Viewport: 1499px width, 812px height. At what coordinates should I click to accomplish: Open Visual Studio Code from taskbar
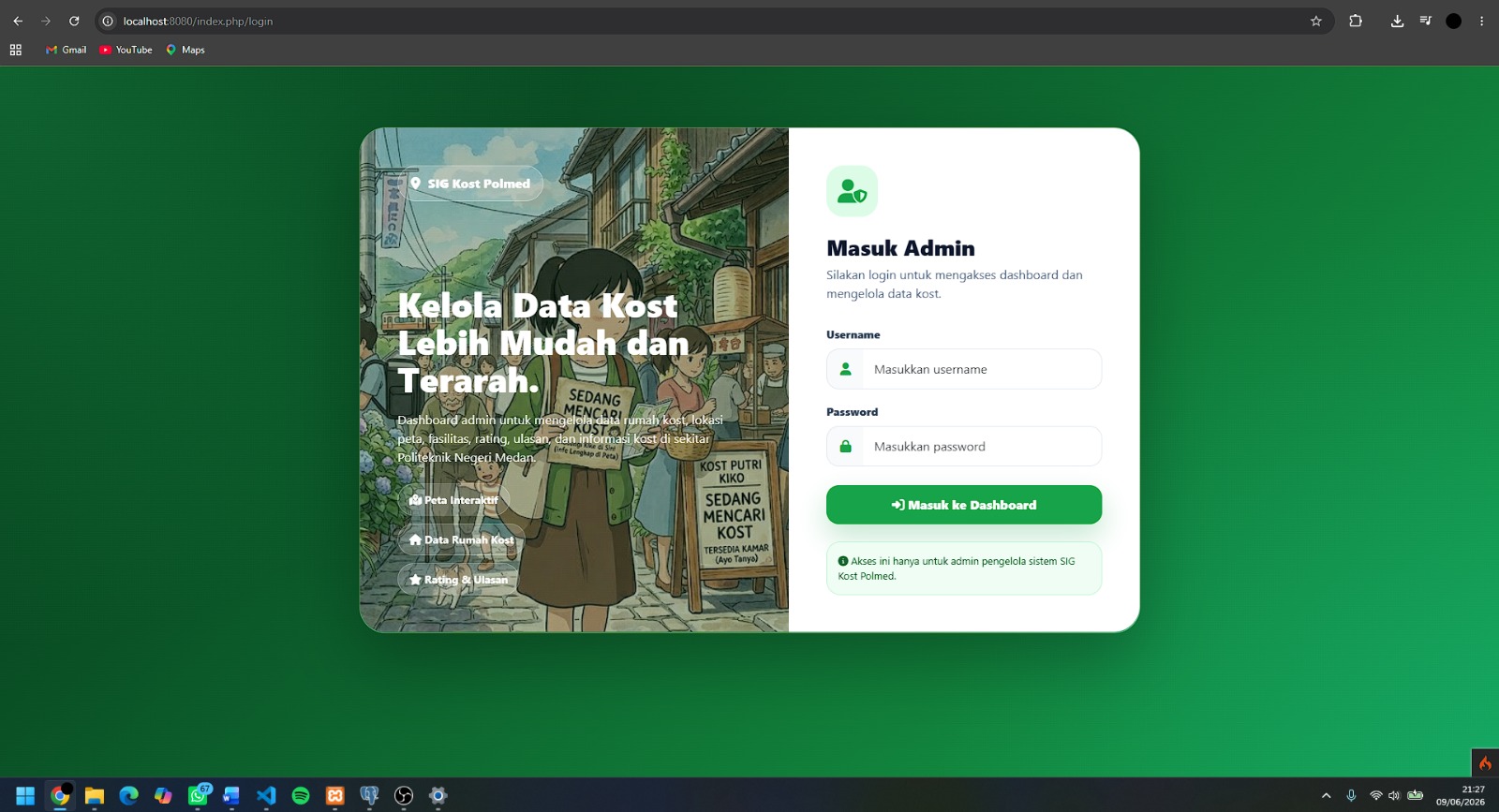click(x=266, y=795)
